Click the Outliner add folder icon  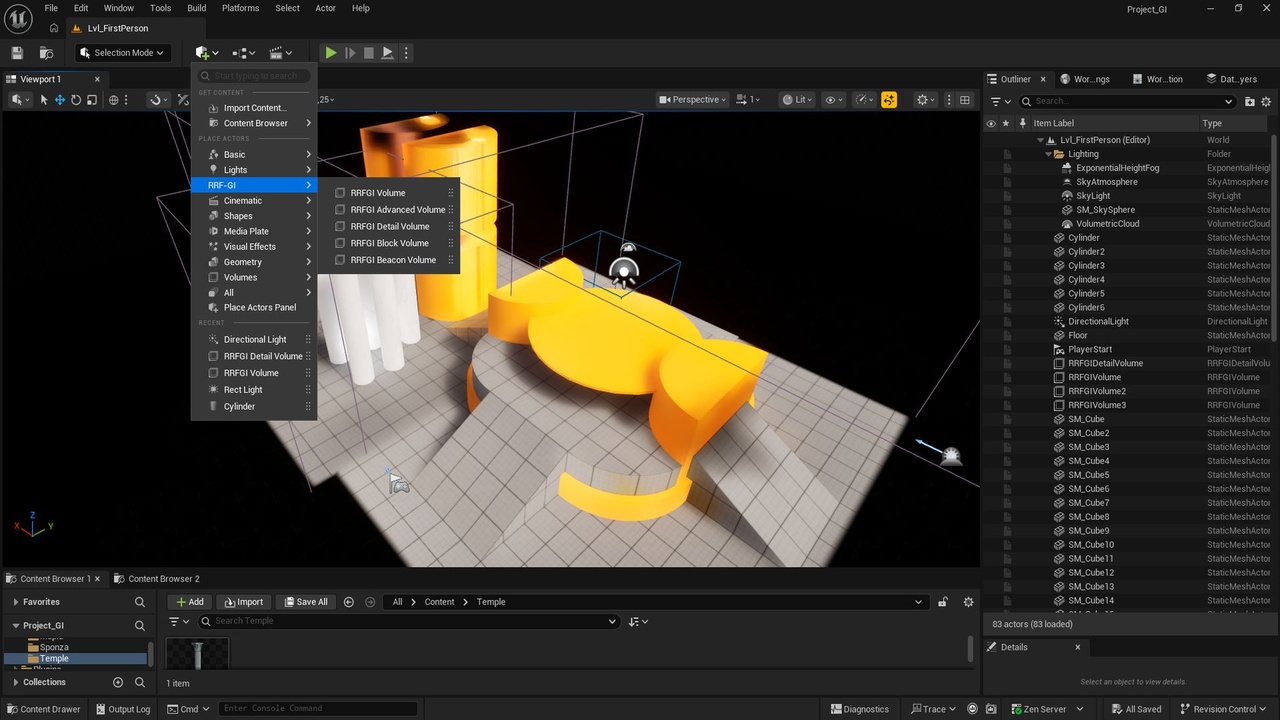click(1250, 101)
